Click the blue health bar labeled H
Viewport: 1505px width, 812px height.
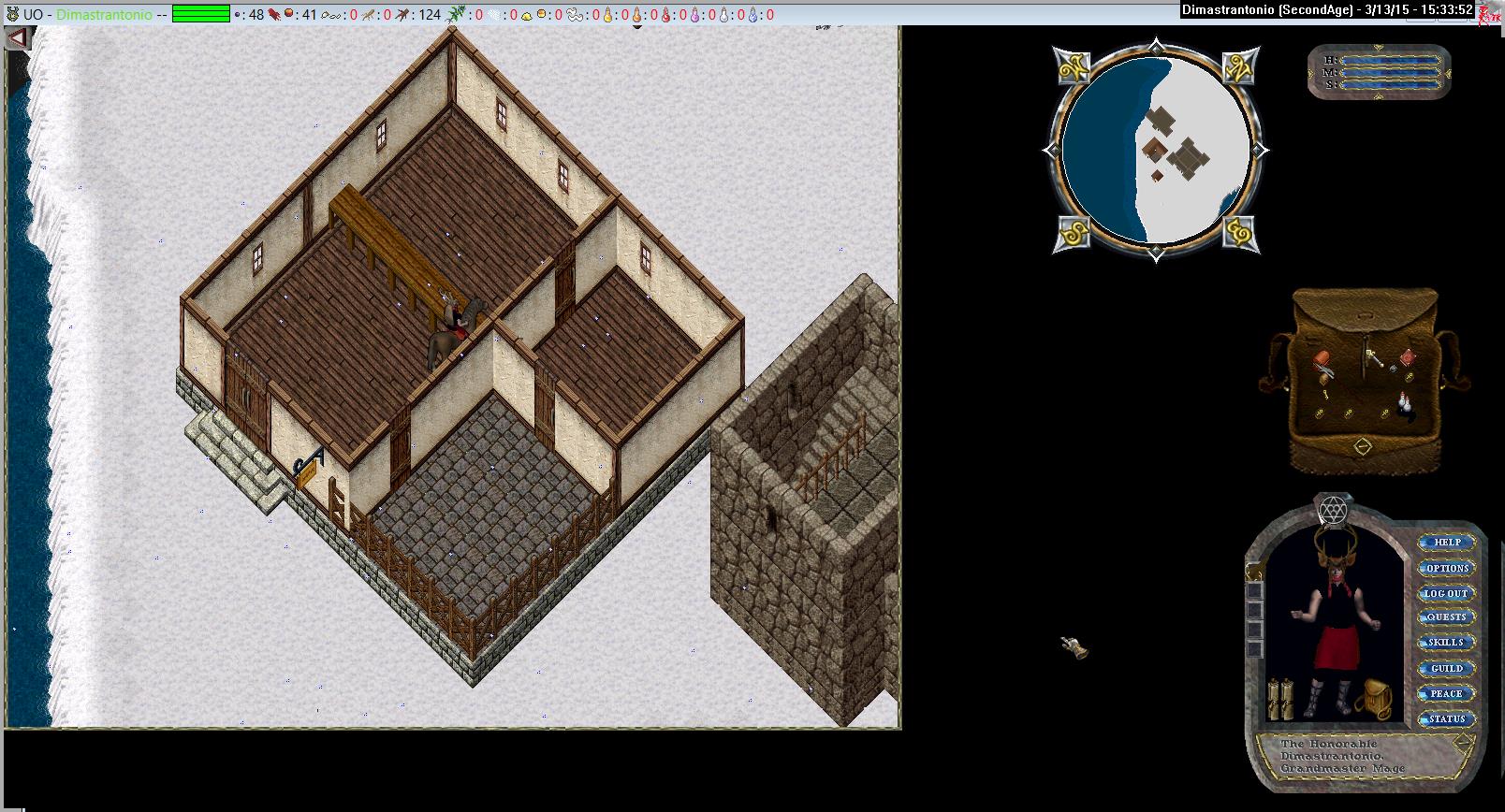[1390, 60]
